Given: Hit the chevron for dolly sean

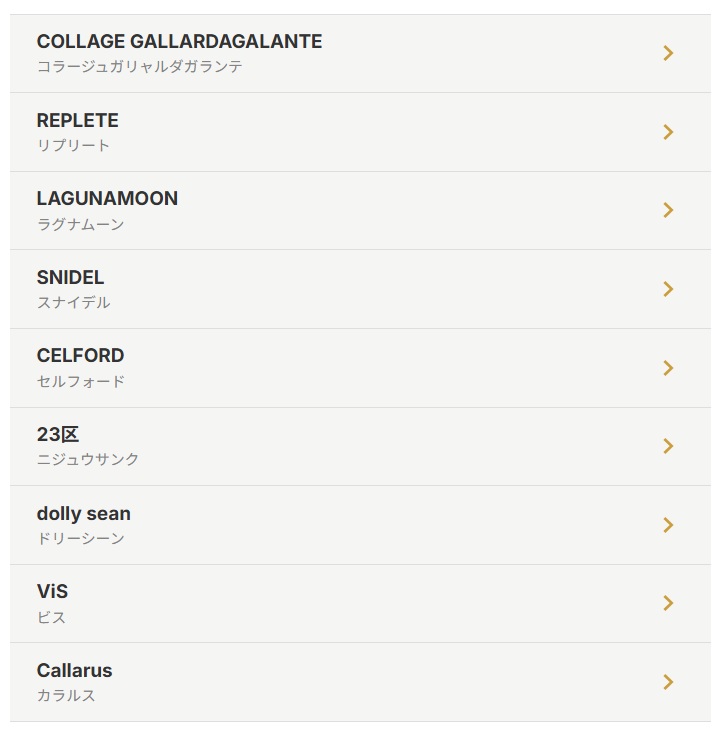Looking at the screenshot, I should click(x=668, y=525).
